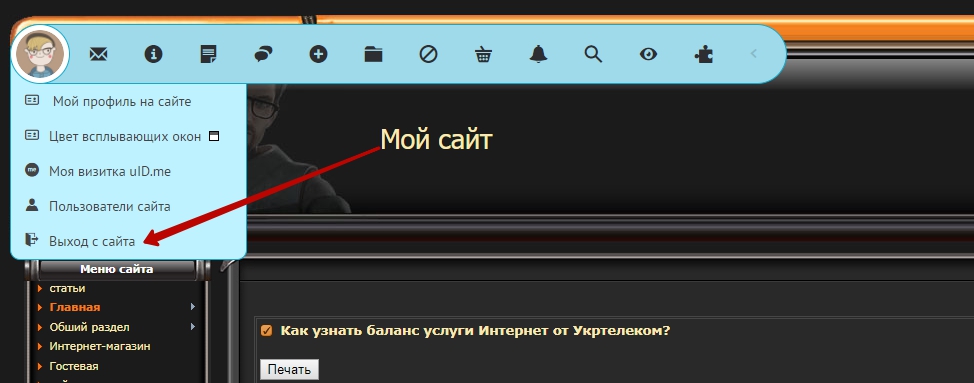The image size is (974, 383).
Task: Open the puzzle piece modules icon
Action: click(x=703, y=55)
